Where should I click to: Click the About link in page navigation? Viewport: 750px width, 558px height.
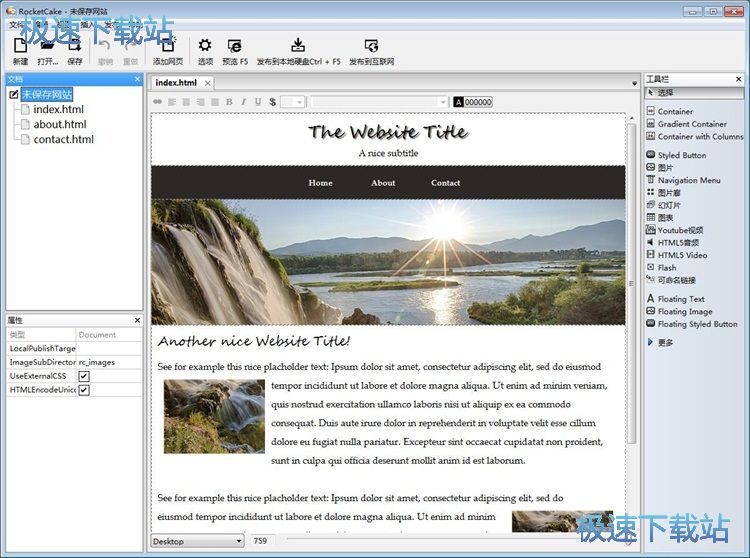[383, 183]
